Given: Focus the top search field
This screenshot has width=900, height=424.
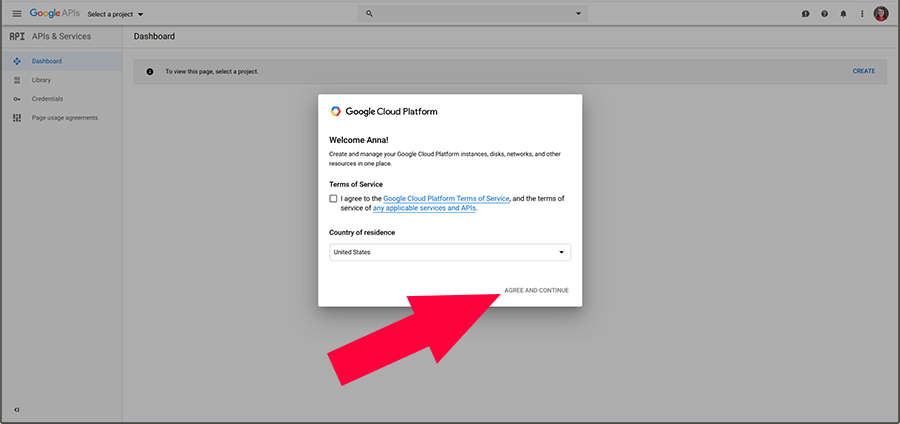Looking at the screenshot, I should point(472,14).
